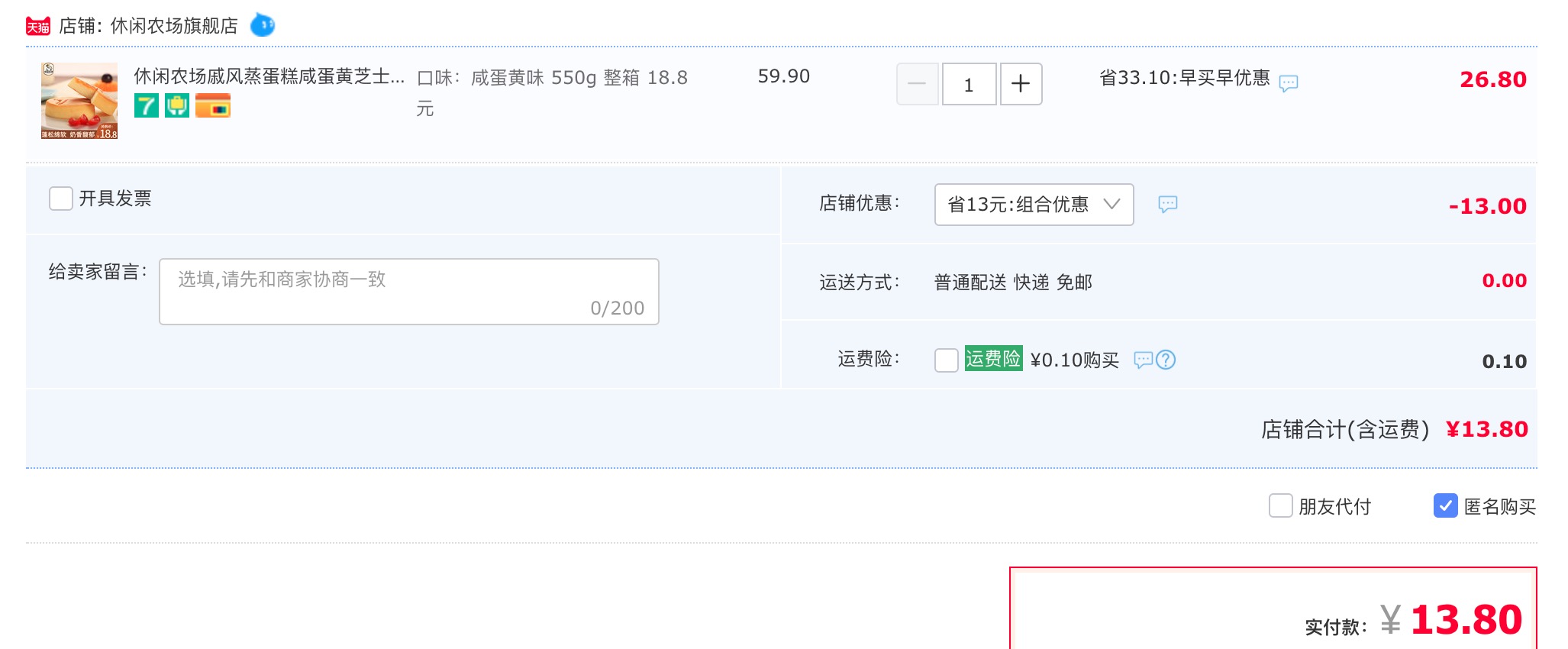This screenshot has height=649, width=1568.
Task: Click the green 运费险 badge
Action: [x=993, y=359]
